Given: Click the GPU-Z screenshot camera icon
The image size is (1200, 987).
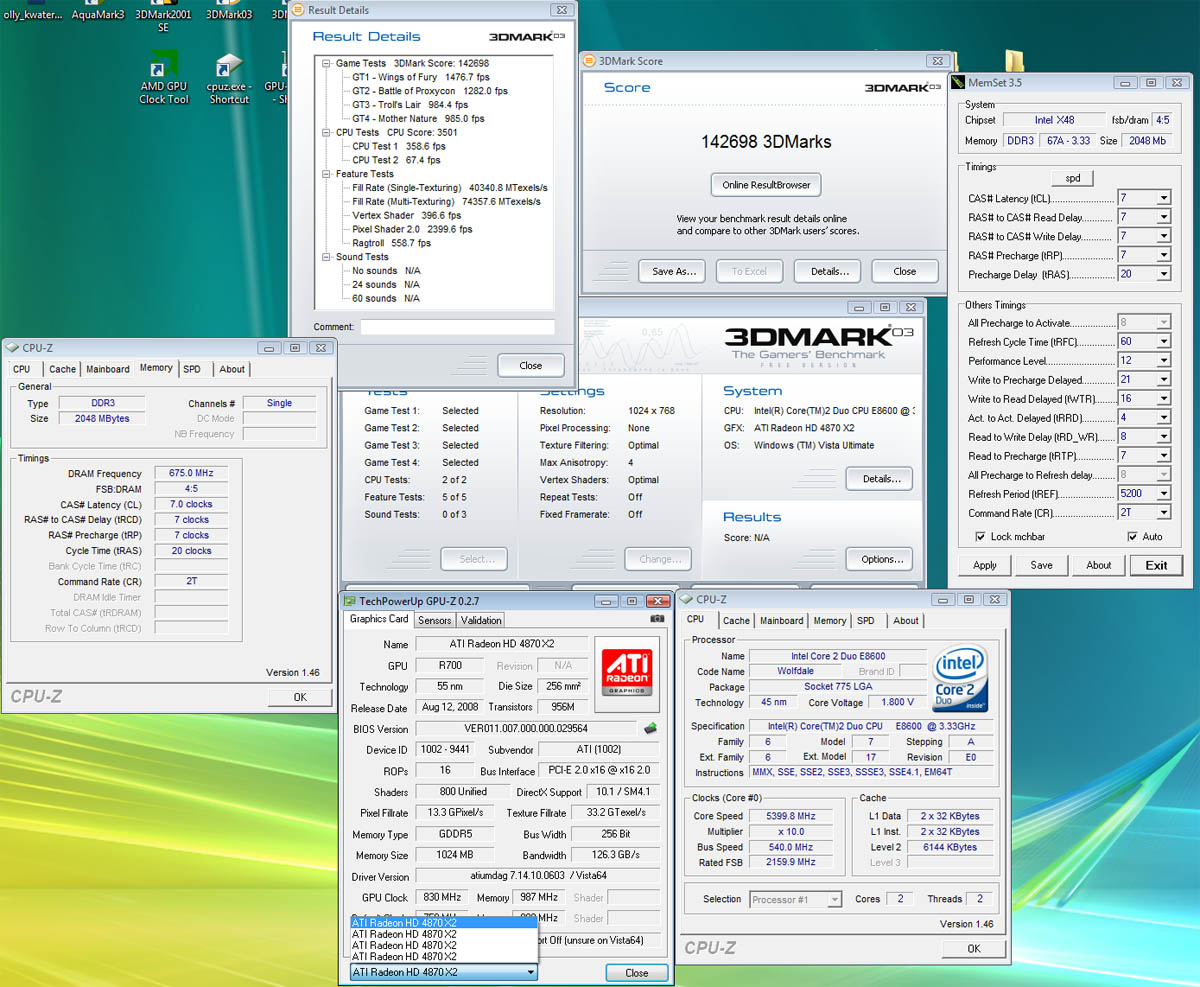Looking at the screenshot, I should (657, 619).
